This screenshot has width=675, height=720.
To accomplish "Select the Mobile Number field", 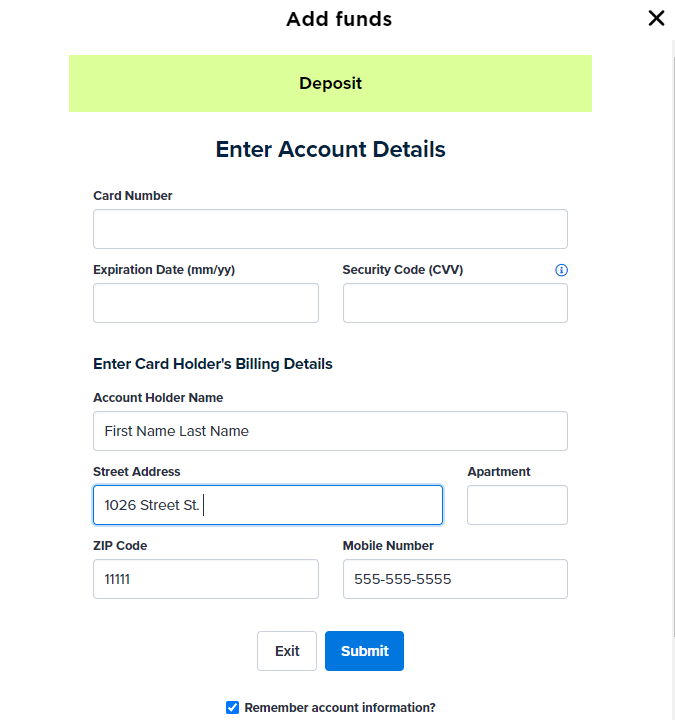I will pos(455,579).
